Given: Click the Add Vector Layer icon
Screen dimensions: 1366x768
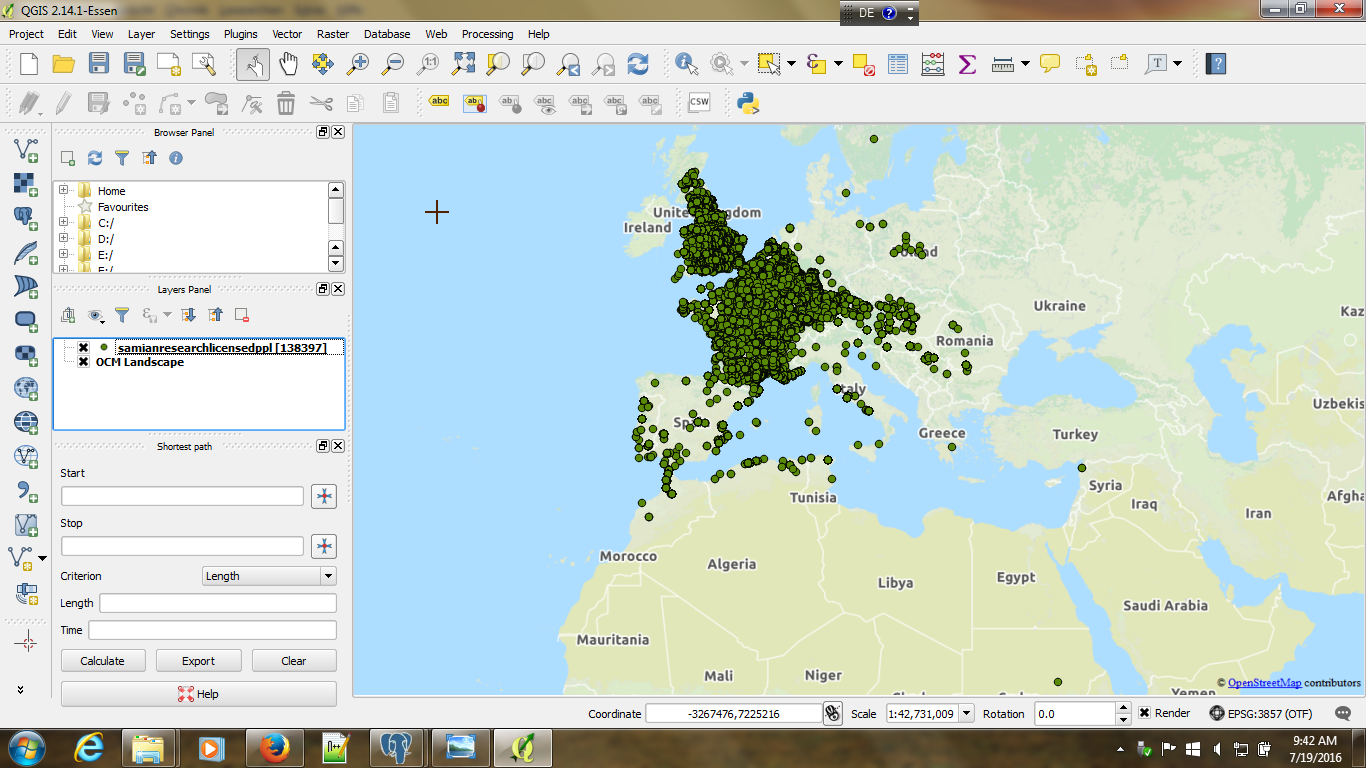Looking at the screenshot, I should 26,152.
